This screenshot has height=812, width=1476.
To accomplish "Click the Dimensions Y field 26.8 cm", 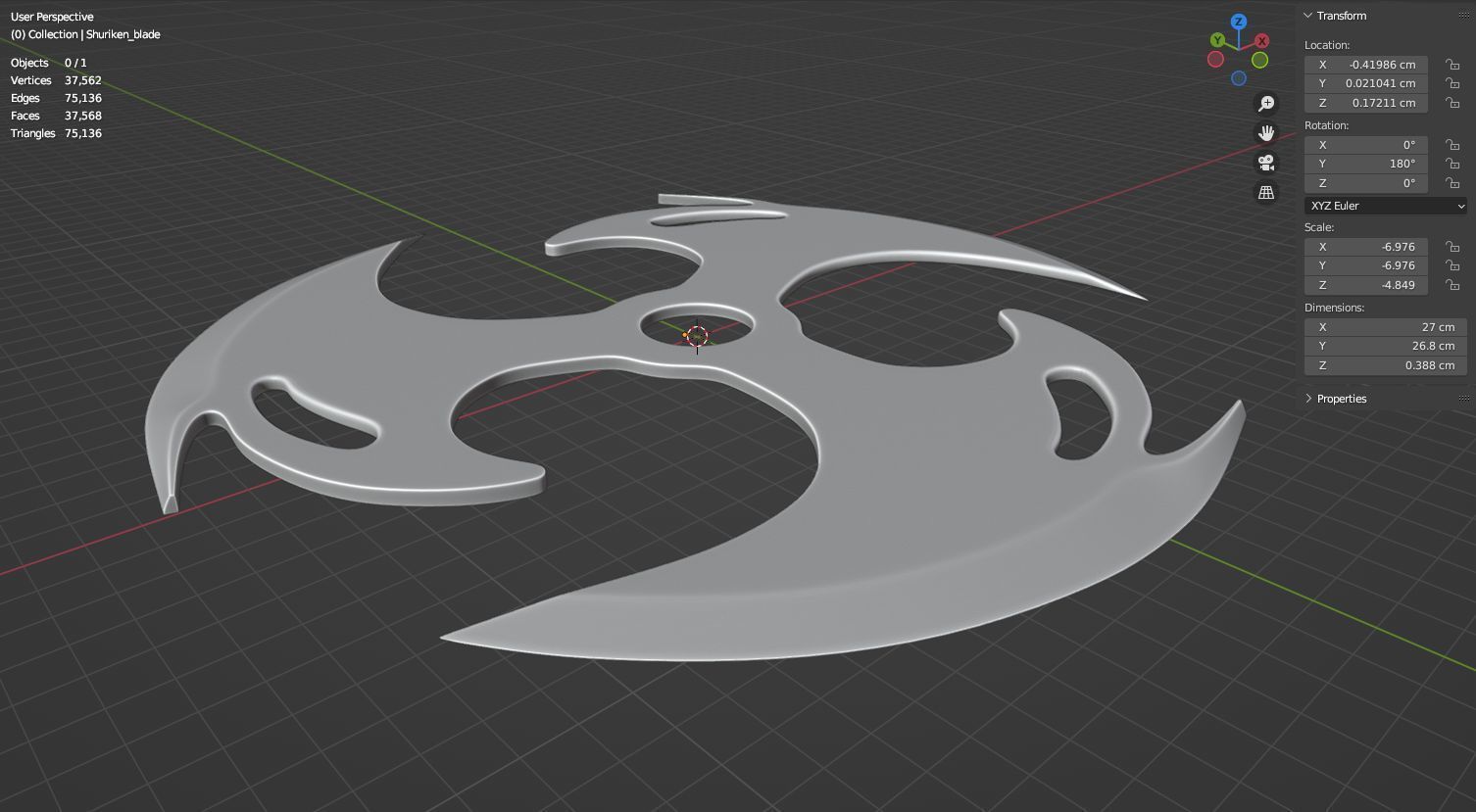I will [x=1386, y=346].
